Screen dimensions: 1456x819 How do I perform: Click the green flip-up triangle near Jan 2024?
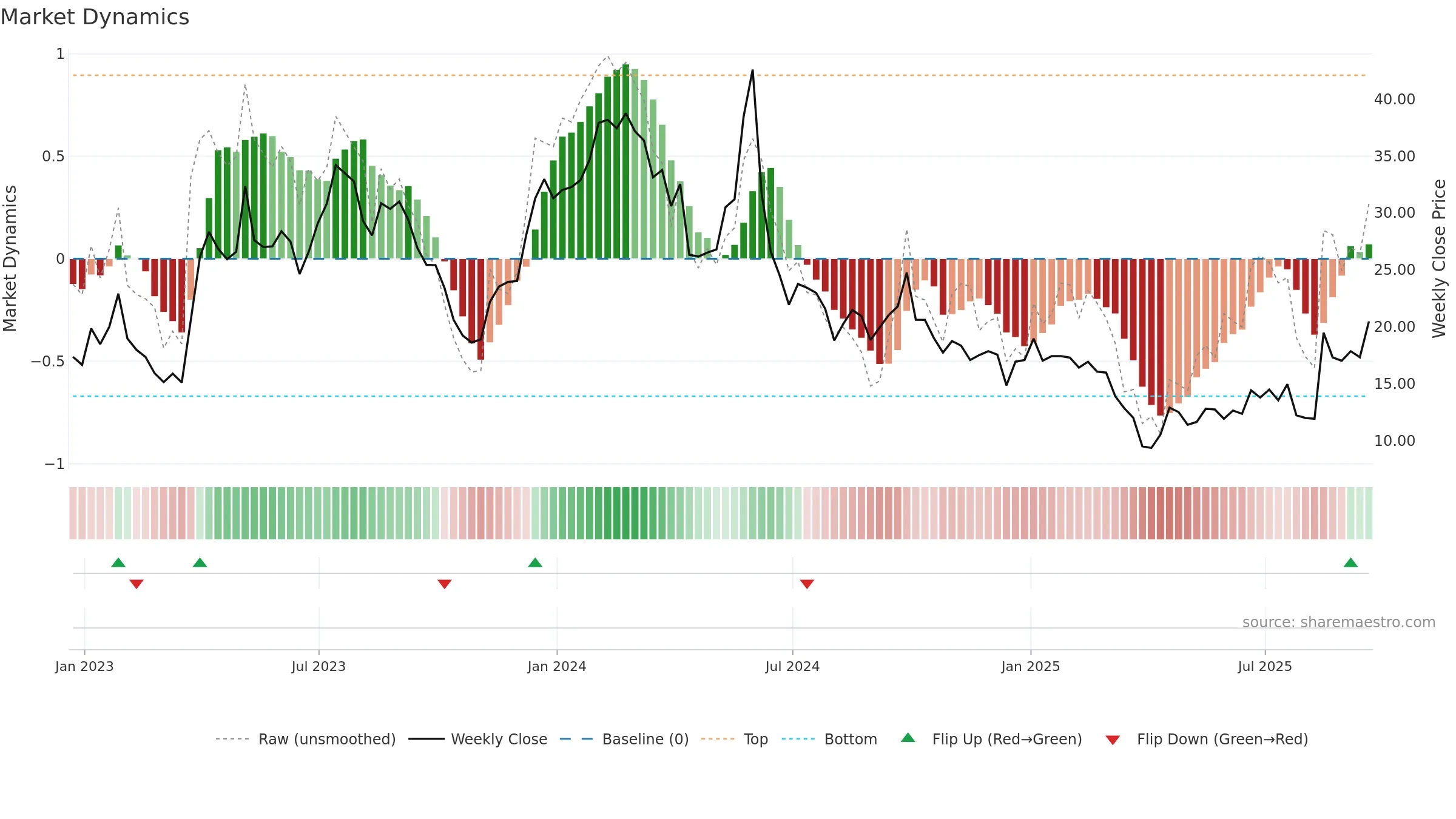pos(535,562)
